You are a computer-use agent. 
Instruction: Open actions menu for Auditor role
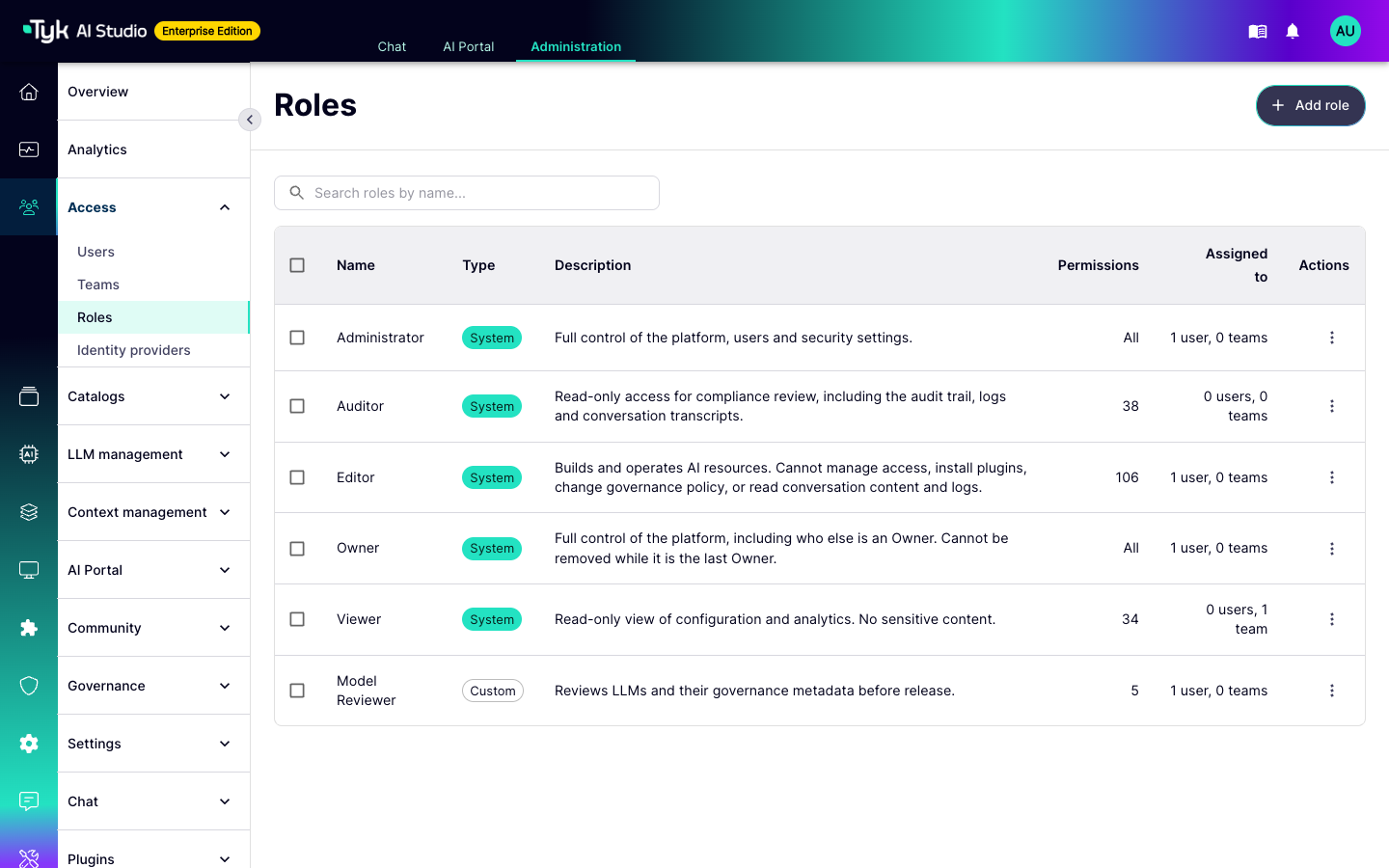(x=1332, y=406)
